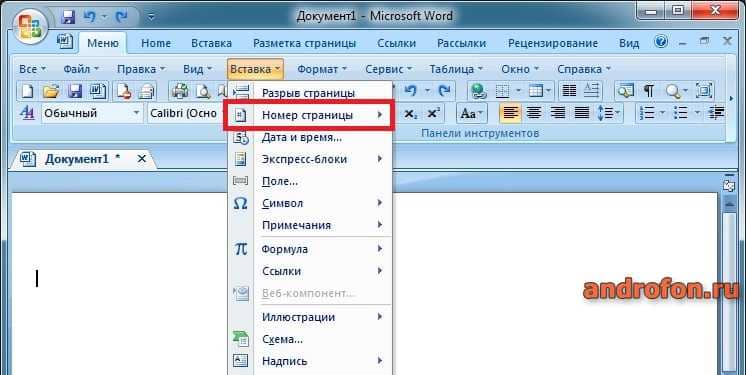Toggle Superscript formatting
This screenshot has width=746, height=375.
coord(433,113)
